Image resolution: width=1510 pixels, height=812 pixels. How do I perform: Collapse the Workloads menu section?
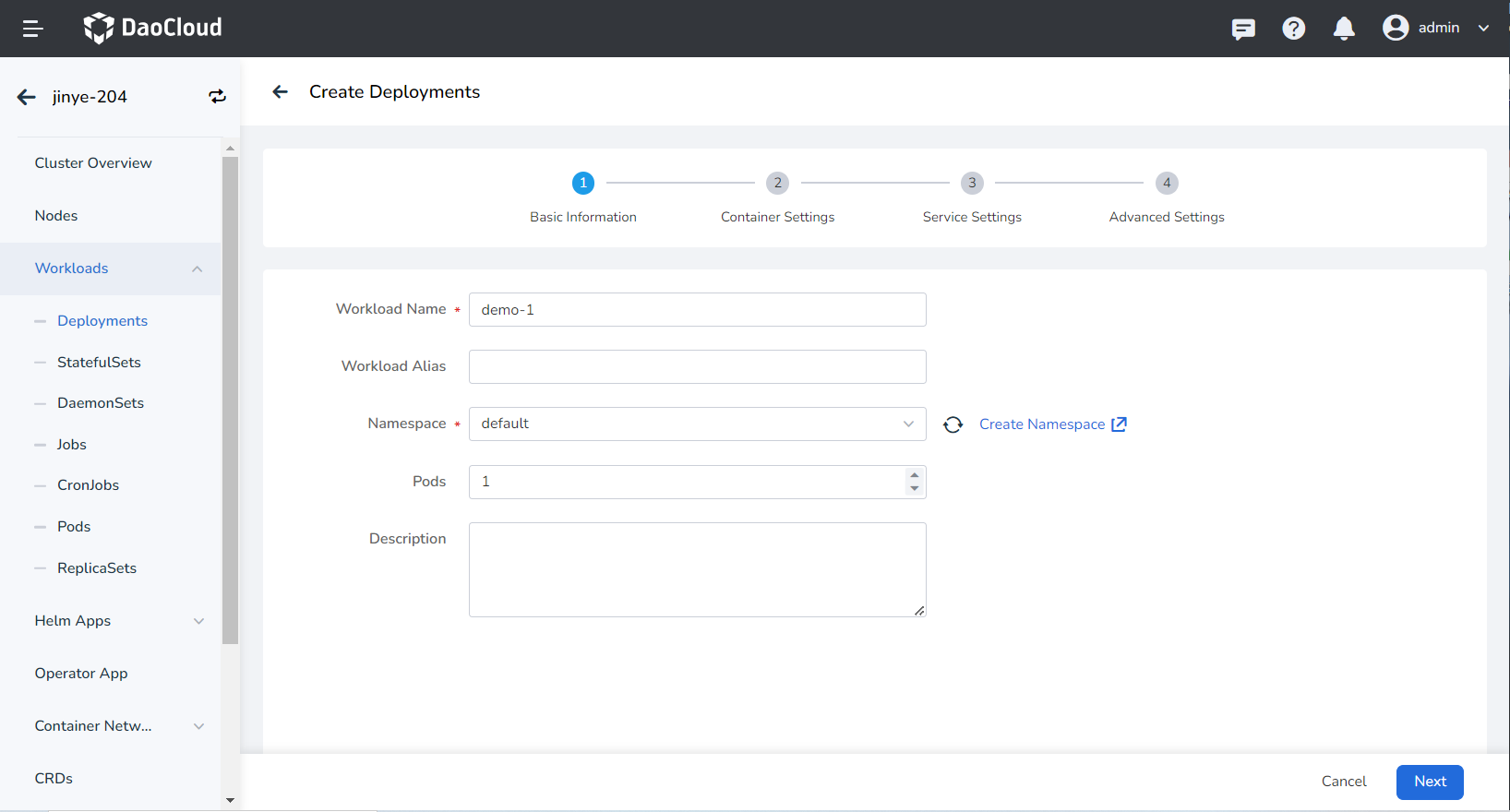tap(197, 269)
